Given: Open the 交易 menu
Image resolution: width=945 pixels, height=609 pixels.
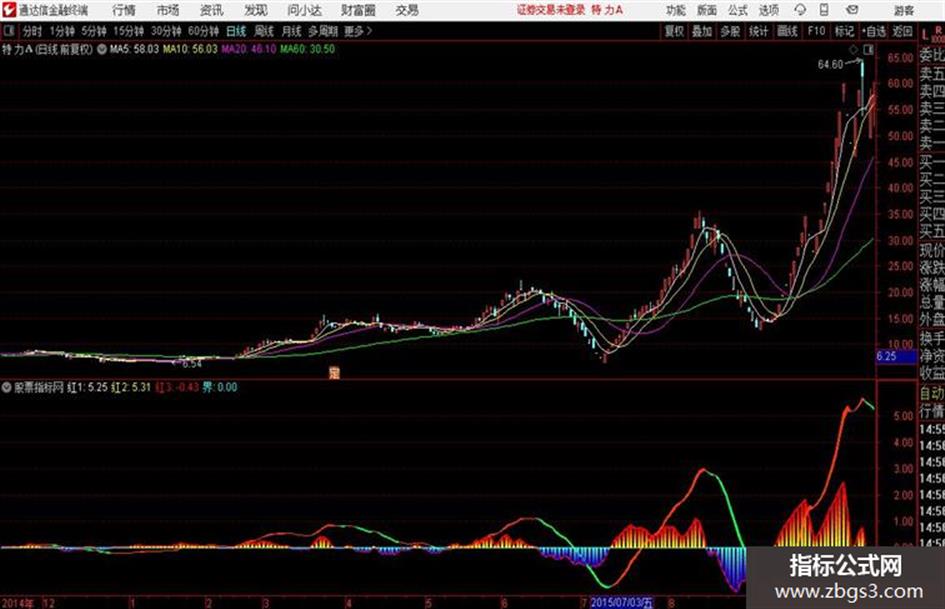Looking at the screenshot, I should coord(407,10).
